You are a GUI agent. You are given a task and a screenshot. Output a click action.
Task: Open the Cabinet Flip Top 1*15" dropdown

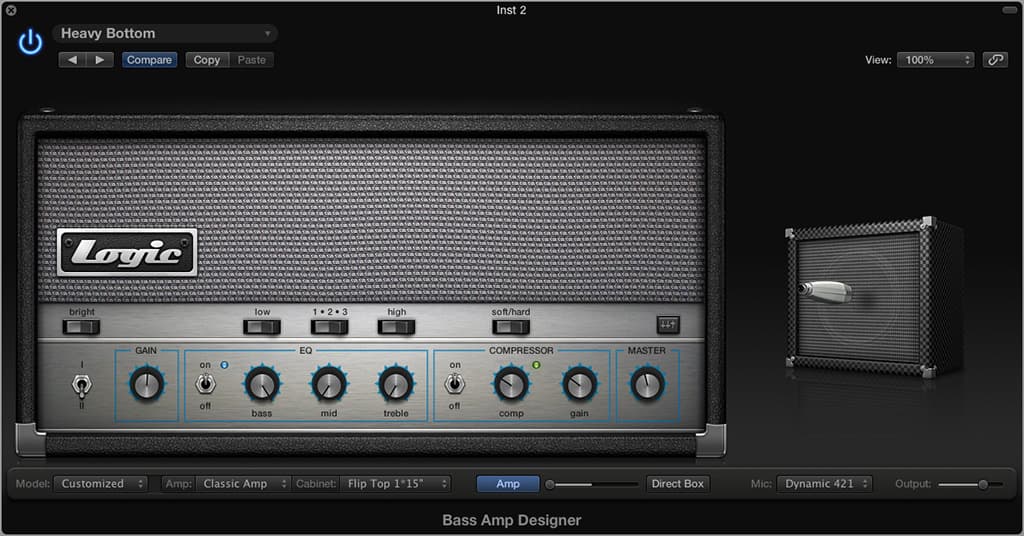[x=396, y=484]
